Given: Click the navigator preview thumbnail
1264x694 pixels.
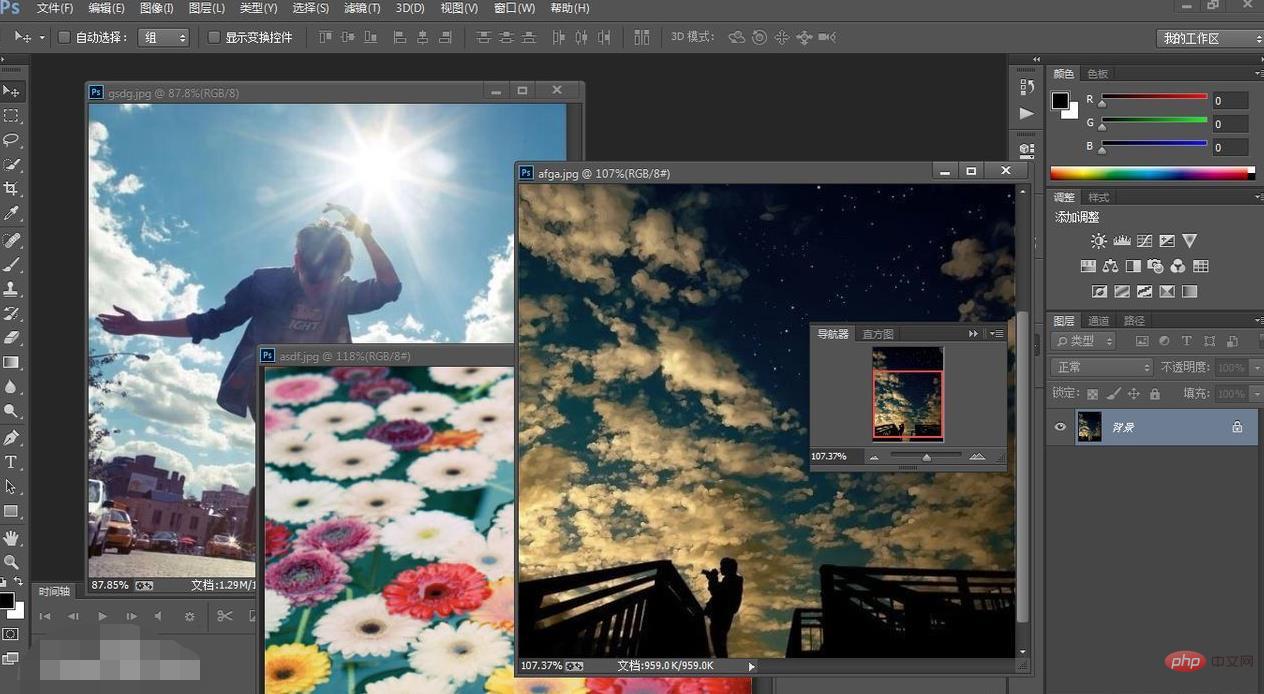Looking at the screenshot, I should [x=907, y=393].
